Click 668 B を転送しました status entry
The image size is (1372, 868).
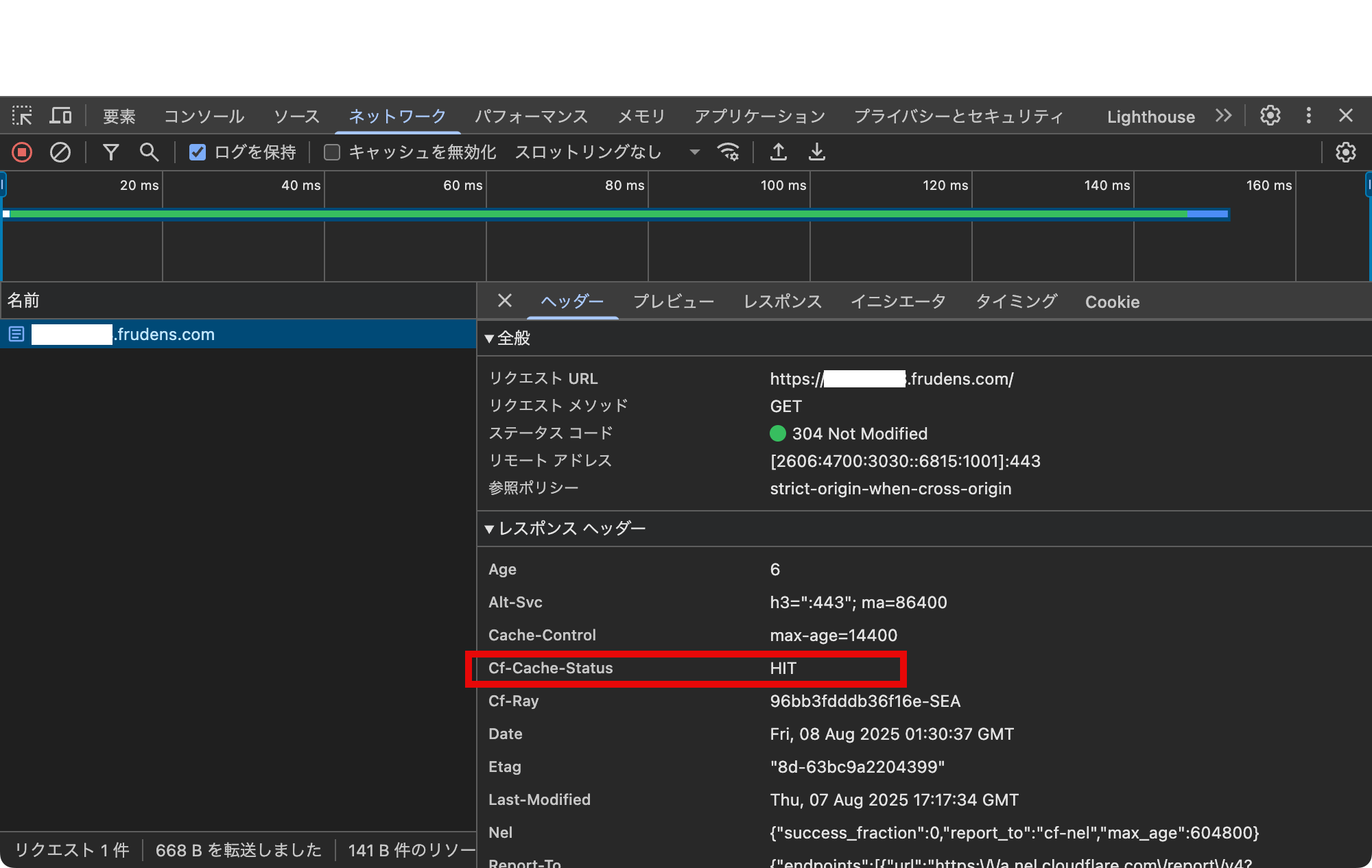point(238,850)
